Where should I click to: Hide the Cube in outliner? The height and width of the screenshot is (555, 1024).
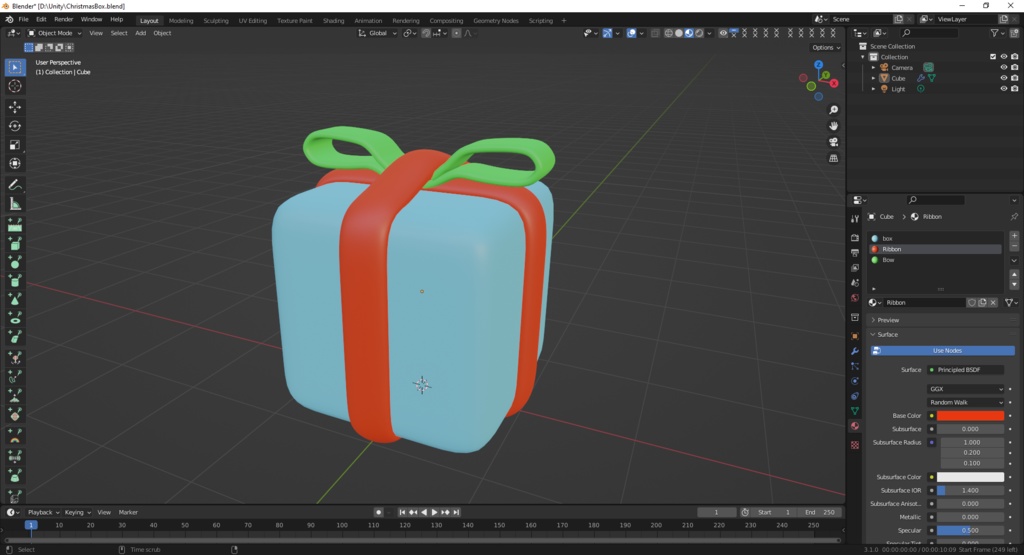coord(1004,78)
